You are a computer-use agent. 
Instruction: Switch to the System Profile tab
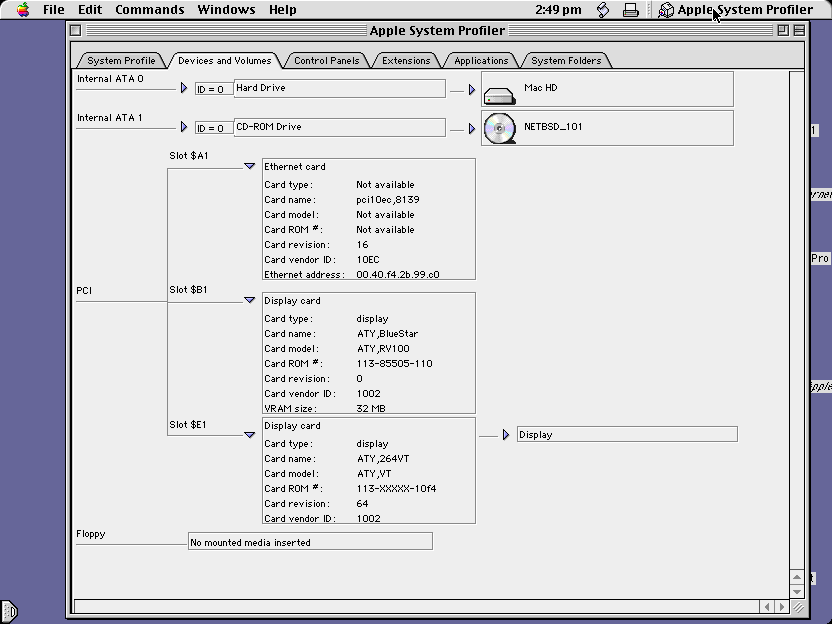click(x=121, y=60)
